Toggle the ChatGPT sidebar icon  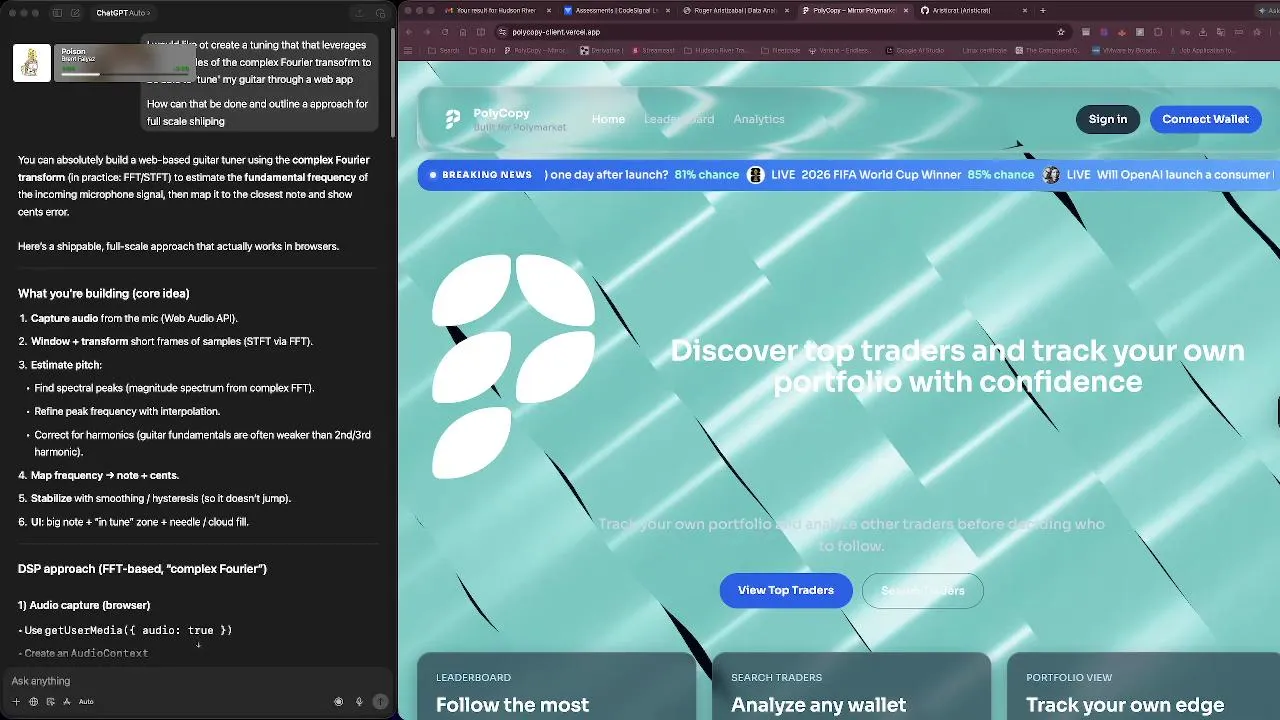[57, 13]
